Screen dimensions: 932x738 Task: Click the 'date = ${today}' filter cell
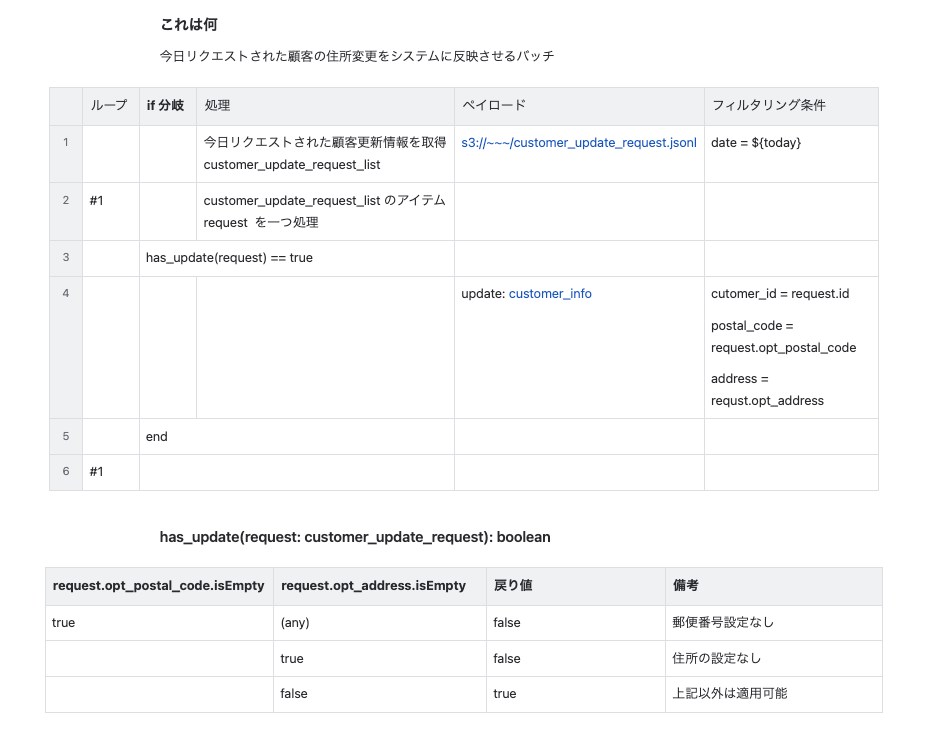(791, 153)
